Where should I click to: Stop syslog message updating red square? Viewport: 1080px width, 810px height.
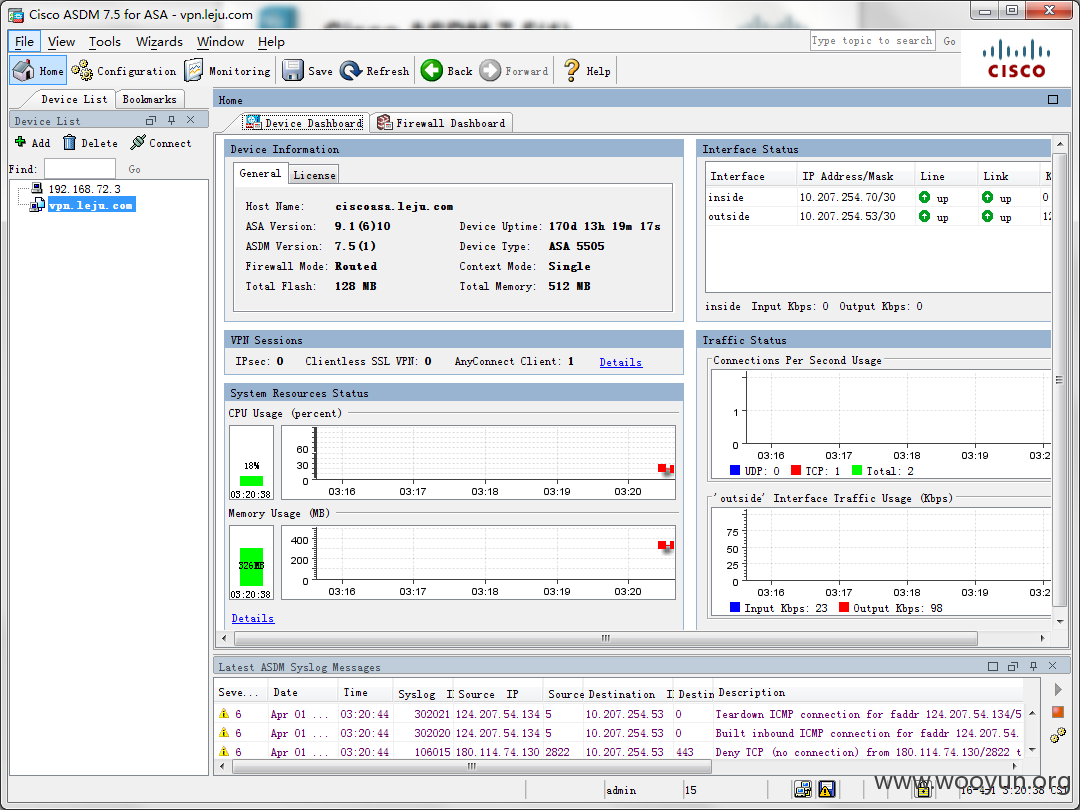tap(1058, 712)
